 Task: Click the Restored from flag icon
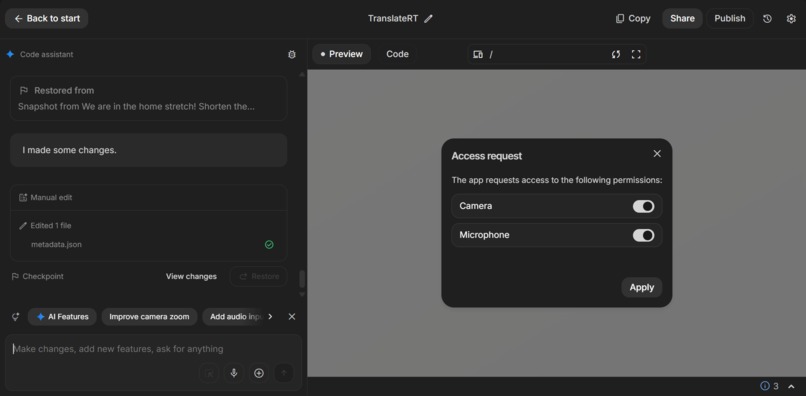pos(24,91)
